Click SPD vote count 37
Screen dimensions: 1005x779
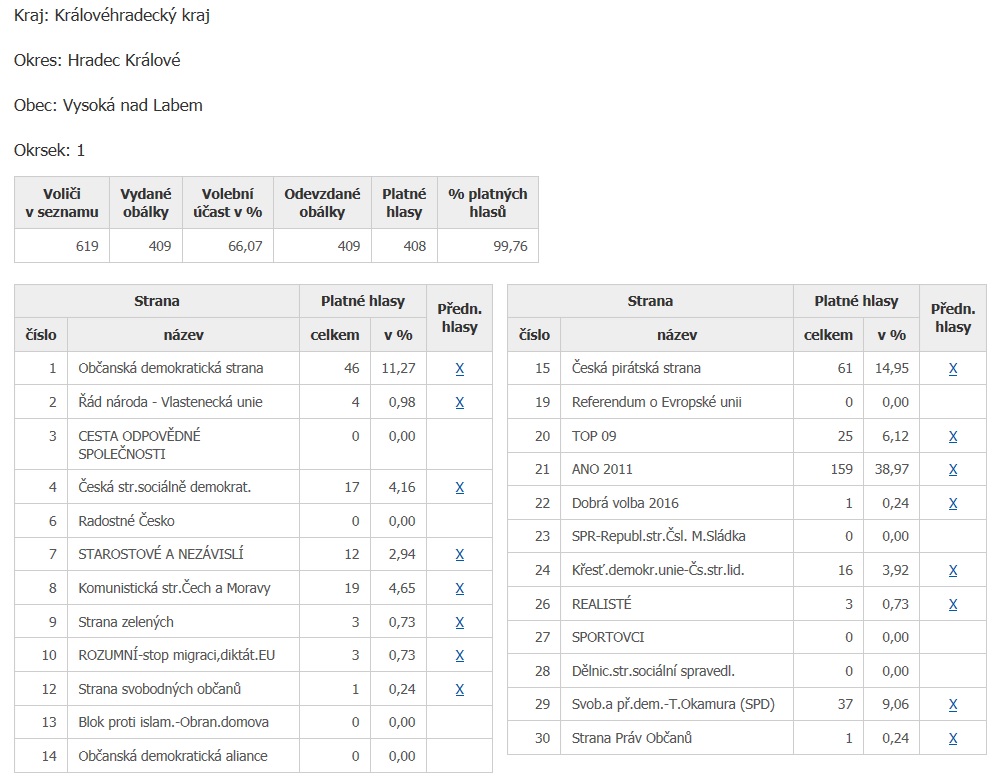845,704
